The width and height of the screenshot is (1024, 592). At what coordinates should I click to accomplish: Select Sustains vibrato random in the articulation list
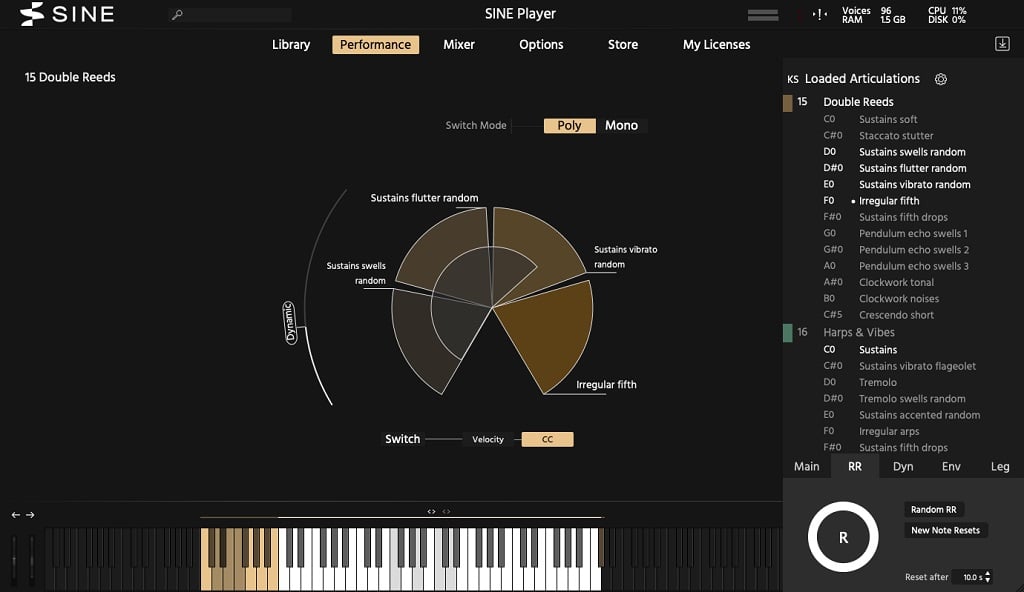pyautogui.click(x=914, y=185)
